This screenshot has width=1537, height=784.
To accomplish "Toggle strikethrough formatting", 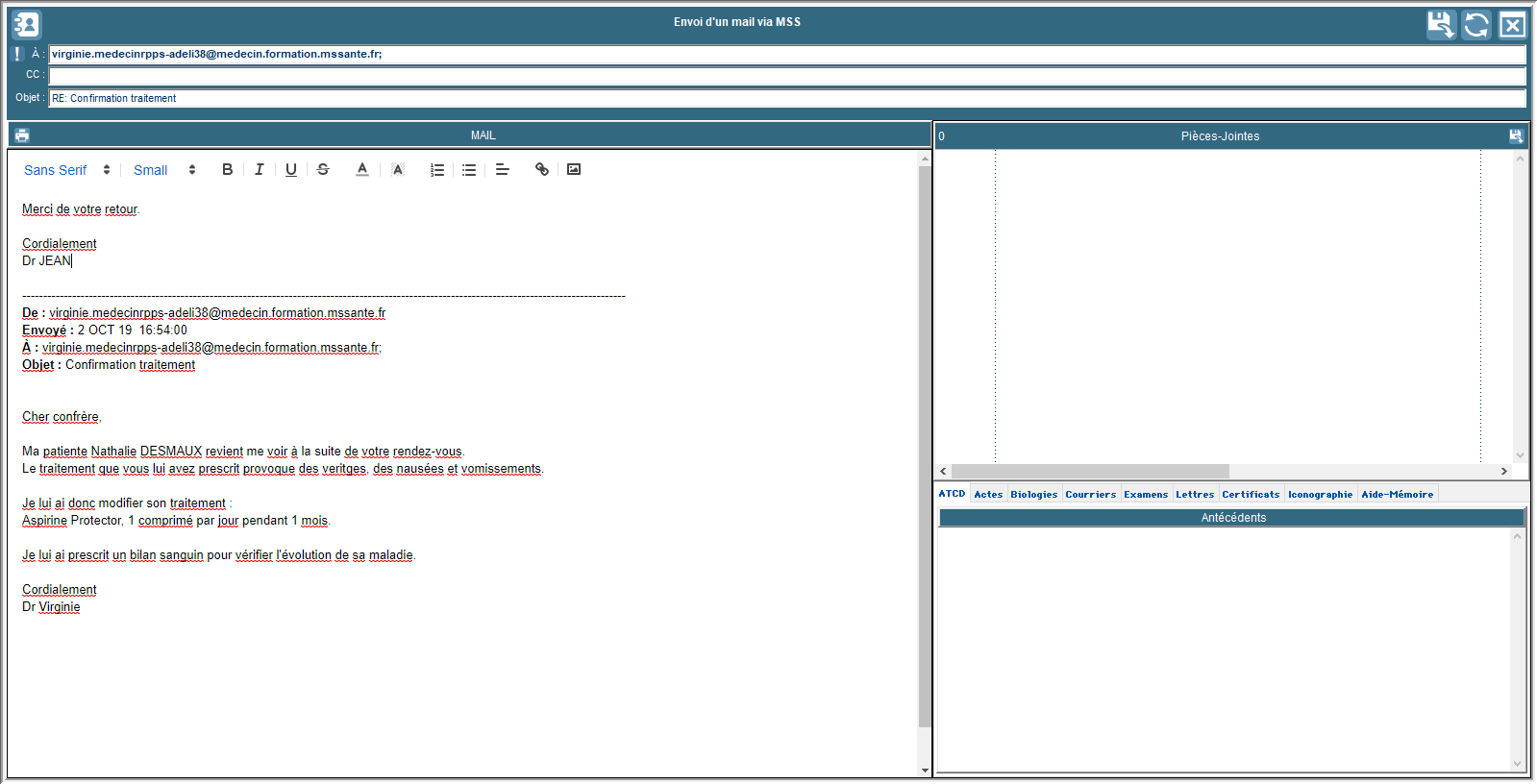I will pos(323,169).
